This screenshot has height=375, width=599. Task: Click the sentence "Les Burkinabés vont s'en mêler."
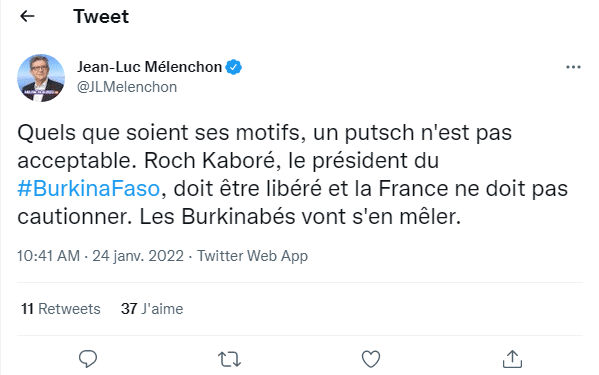300,217
